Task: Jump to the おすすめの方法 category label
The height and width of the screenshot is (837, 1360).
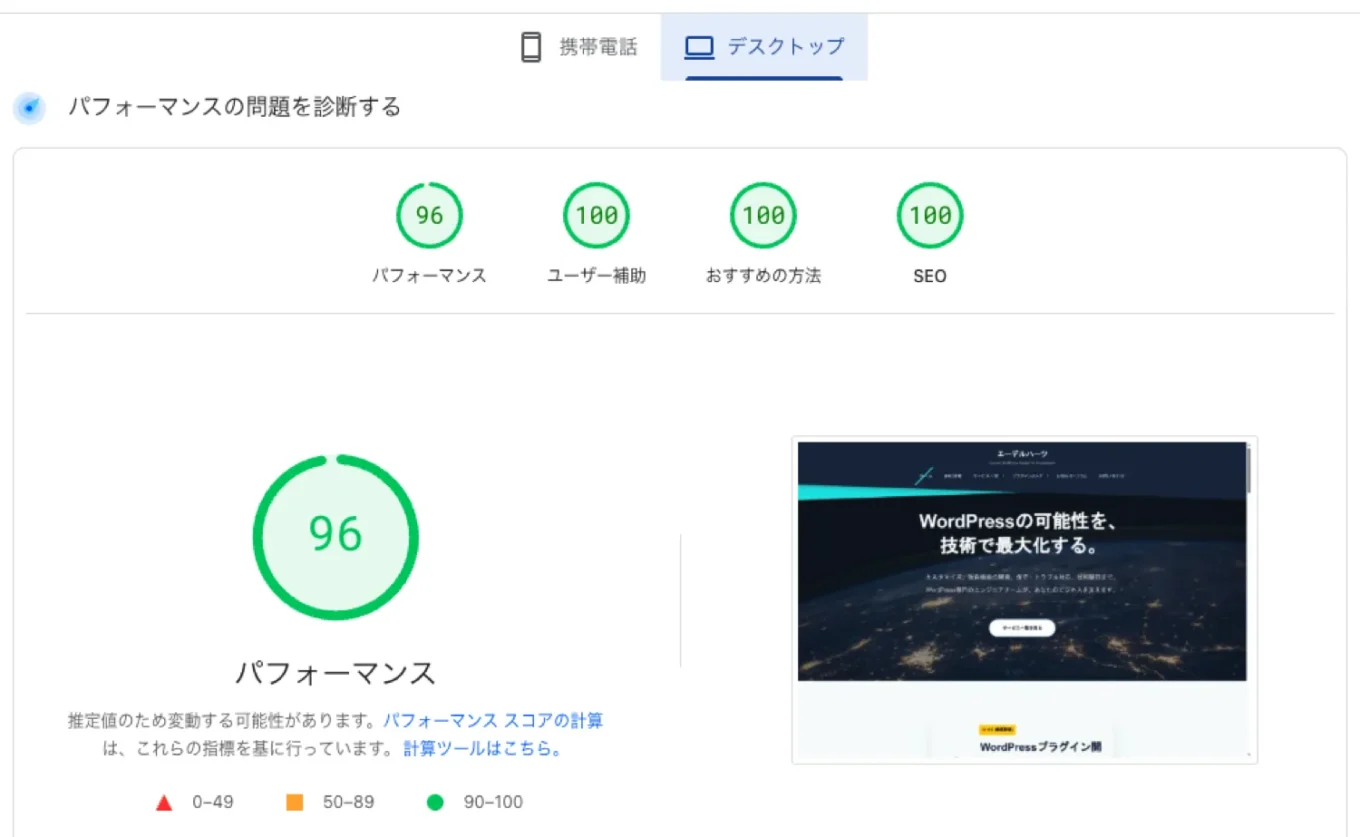Action: 763,276
